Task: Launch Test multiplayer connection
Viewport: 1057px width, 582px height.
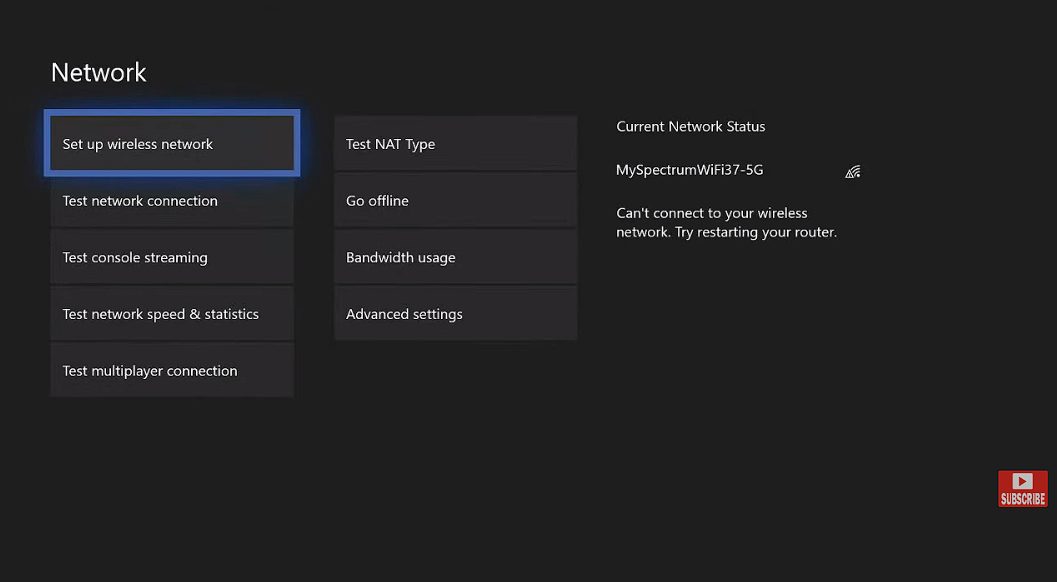Action: pos(170,370)
